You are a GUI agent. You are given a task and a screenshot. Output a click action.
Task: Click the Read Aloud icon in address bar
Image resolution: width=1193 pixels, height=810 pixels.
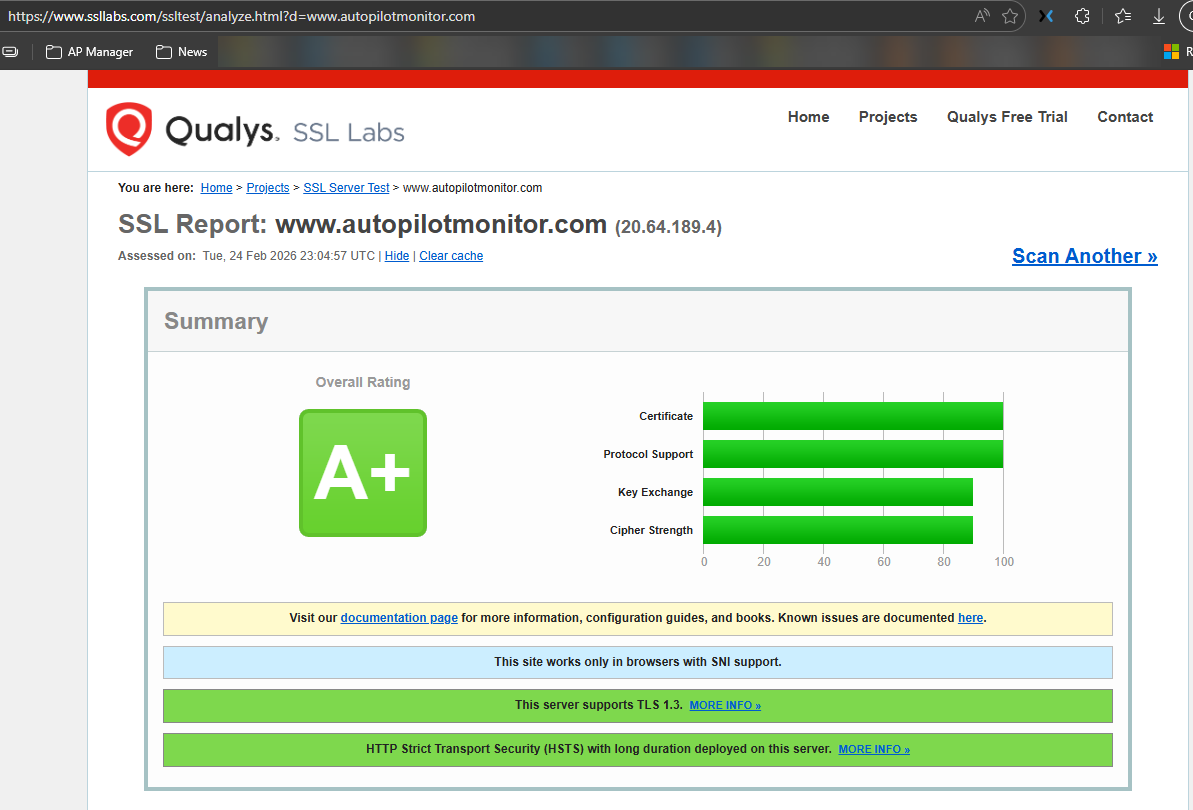pyautogui.click(x=981, y=16)
